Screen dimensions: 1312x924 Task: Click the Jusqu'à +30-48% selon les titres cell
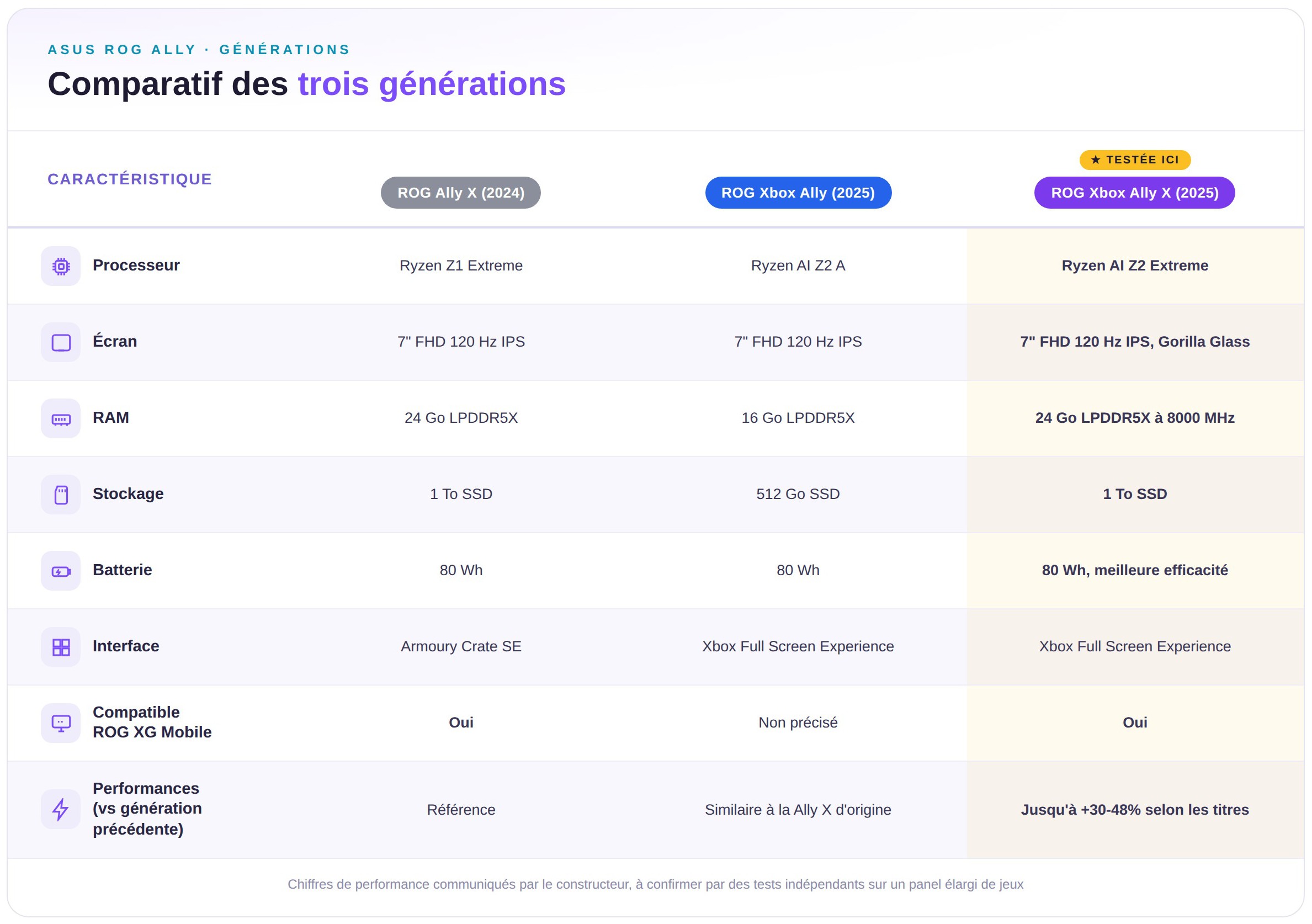click(x=1135, y=810)
